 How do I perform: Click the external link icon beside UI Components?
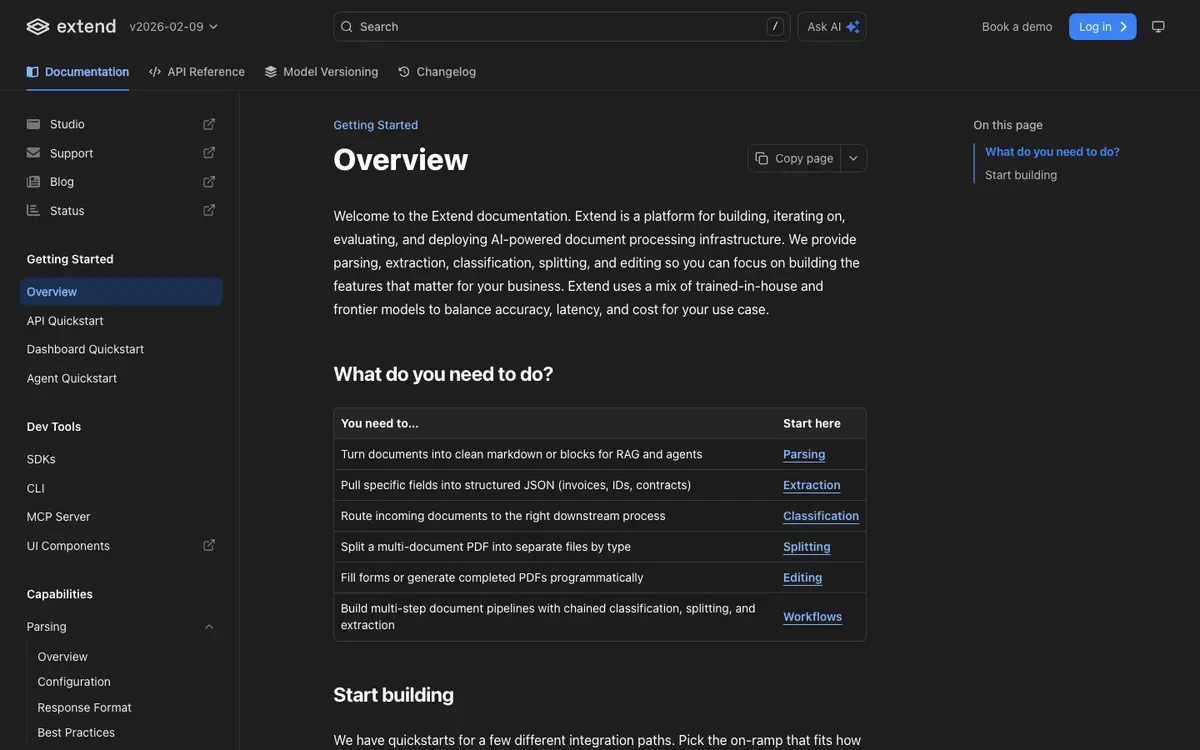tap(209, 546)
